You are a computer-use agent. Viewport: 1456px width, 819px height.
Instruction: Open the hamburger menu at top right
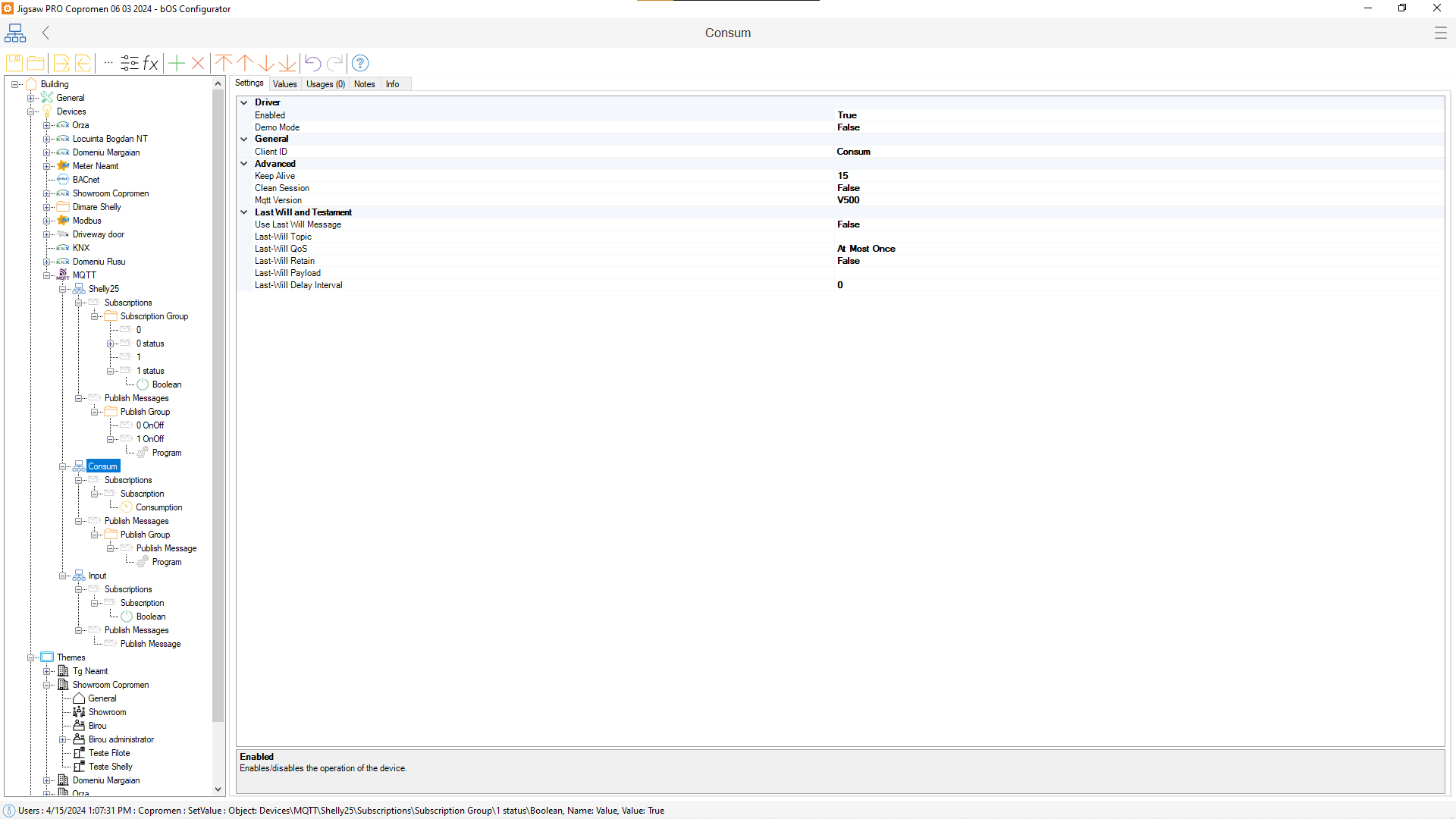1440,33
